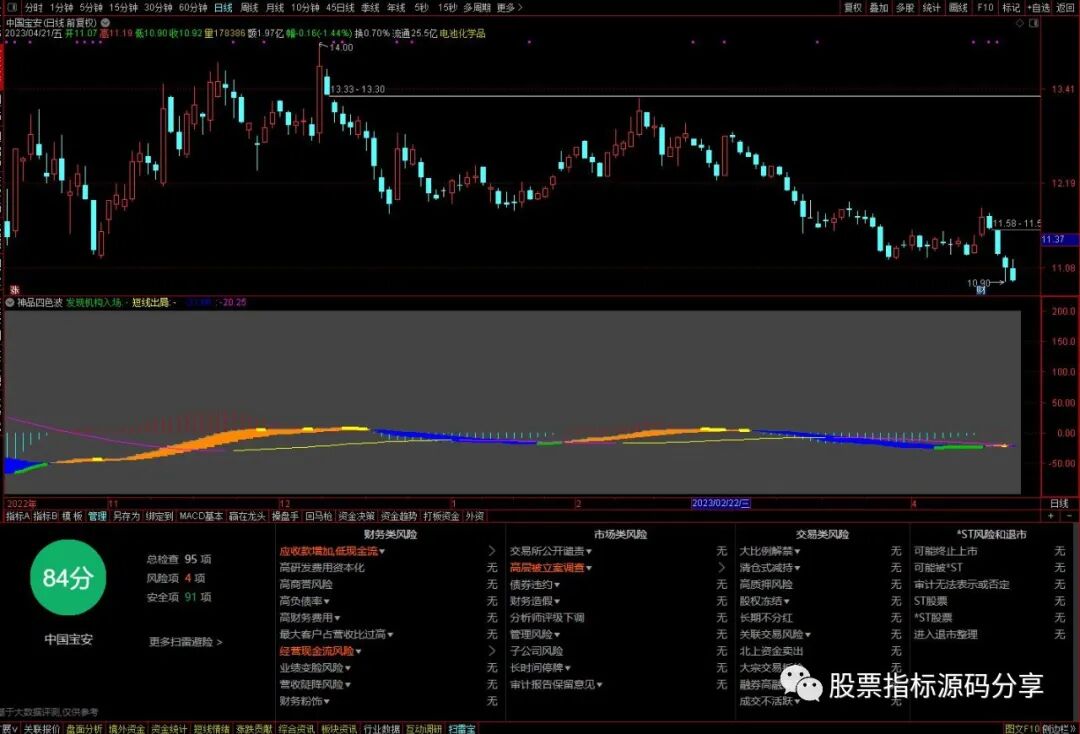Select the 年线 period tab
Screen dimensions: 1080x734
[396, 8]
